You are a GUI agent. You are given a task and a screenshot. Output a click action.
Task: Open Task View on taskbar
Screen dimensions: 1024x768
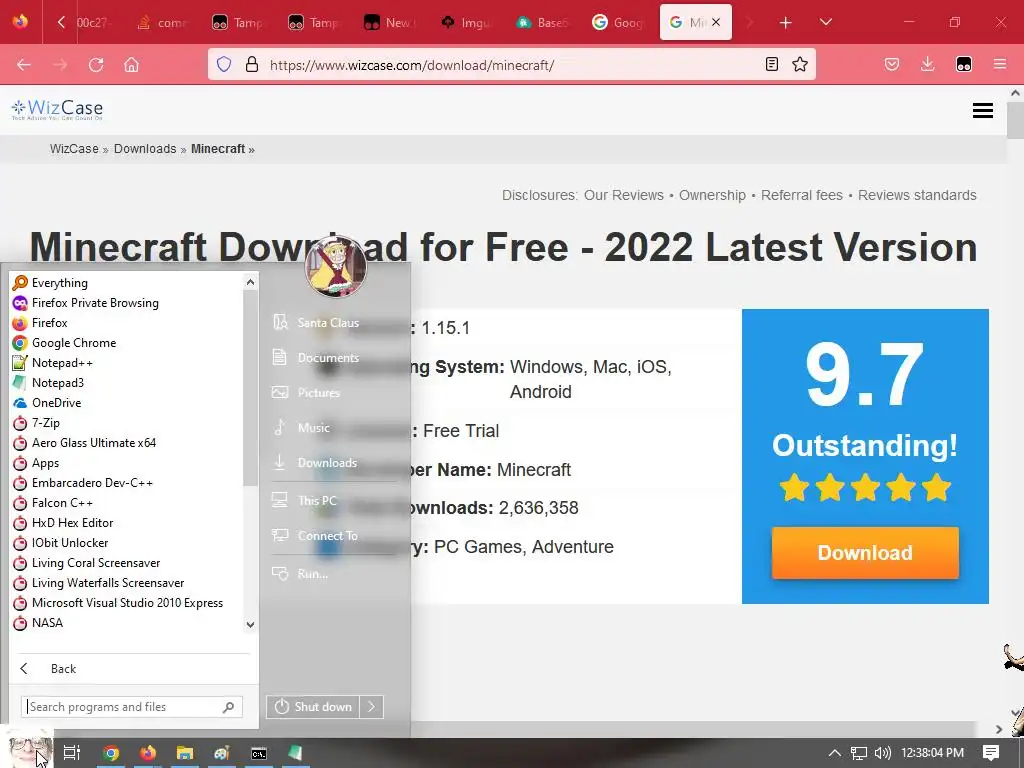click(x=72, y=753)
